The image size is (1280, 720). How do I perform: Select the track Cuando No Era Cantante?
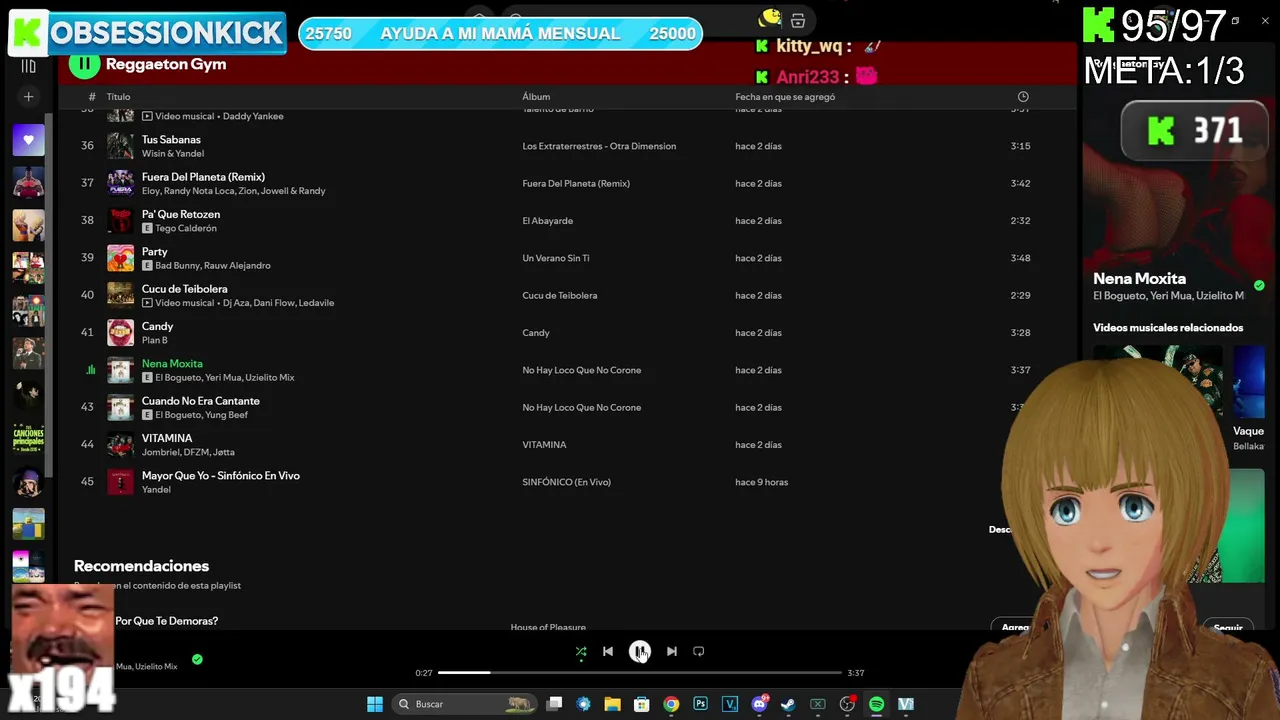click(201, 401)
